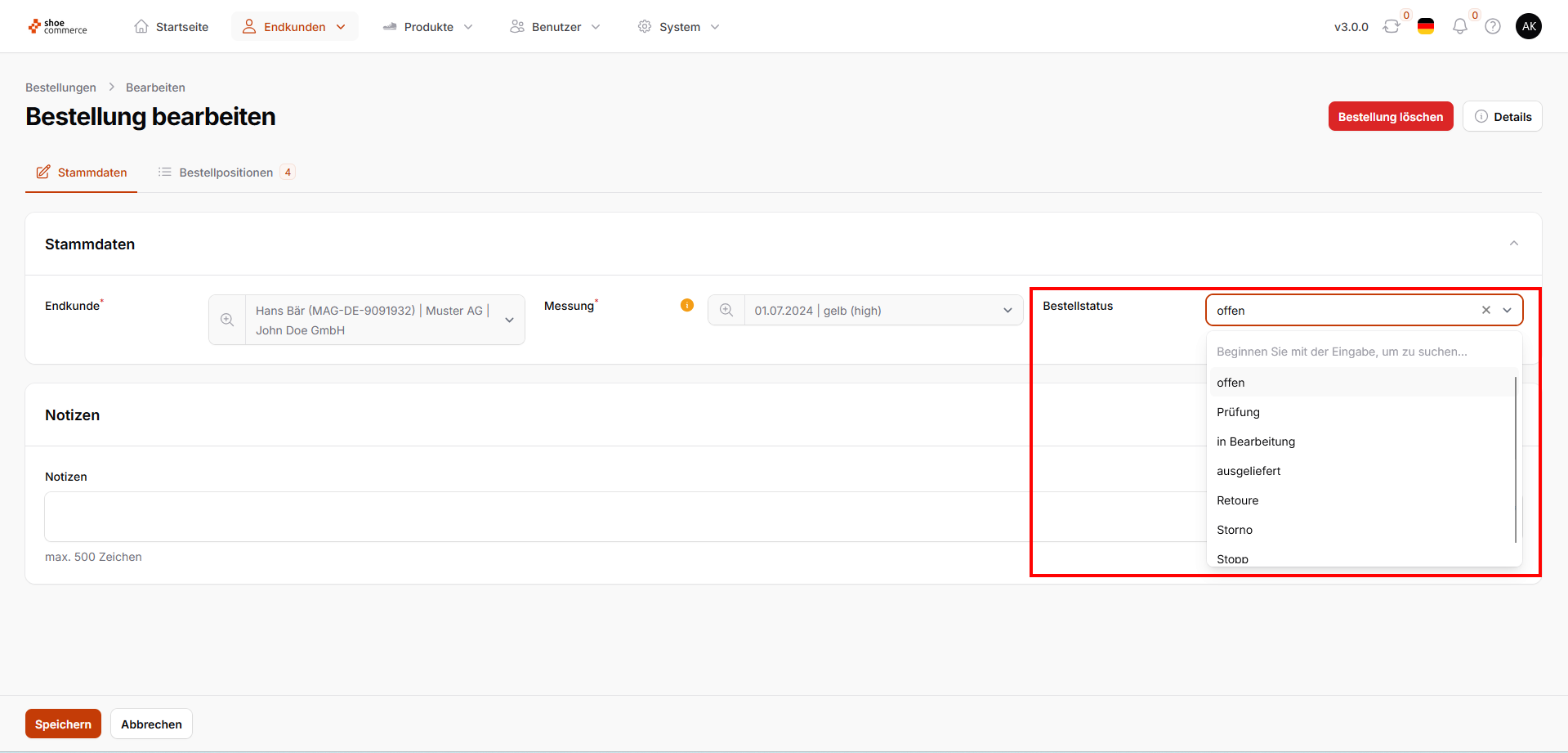Viewport: 1568px width, 753px height.
Task: Open notifications bell icon
Action: [x=1460, y=27]
